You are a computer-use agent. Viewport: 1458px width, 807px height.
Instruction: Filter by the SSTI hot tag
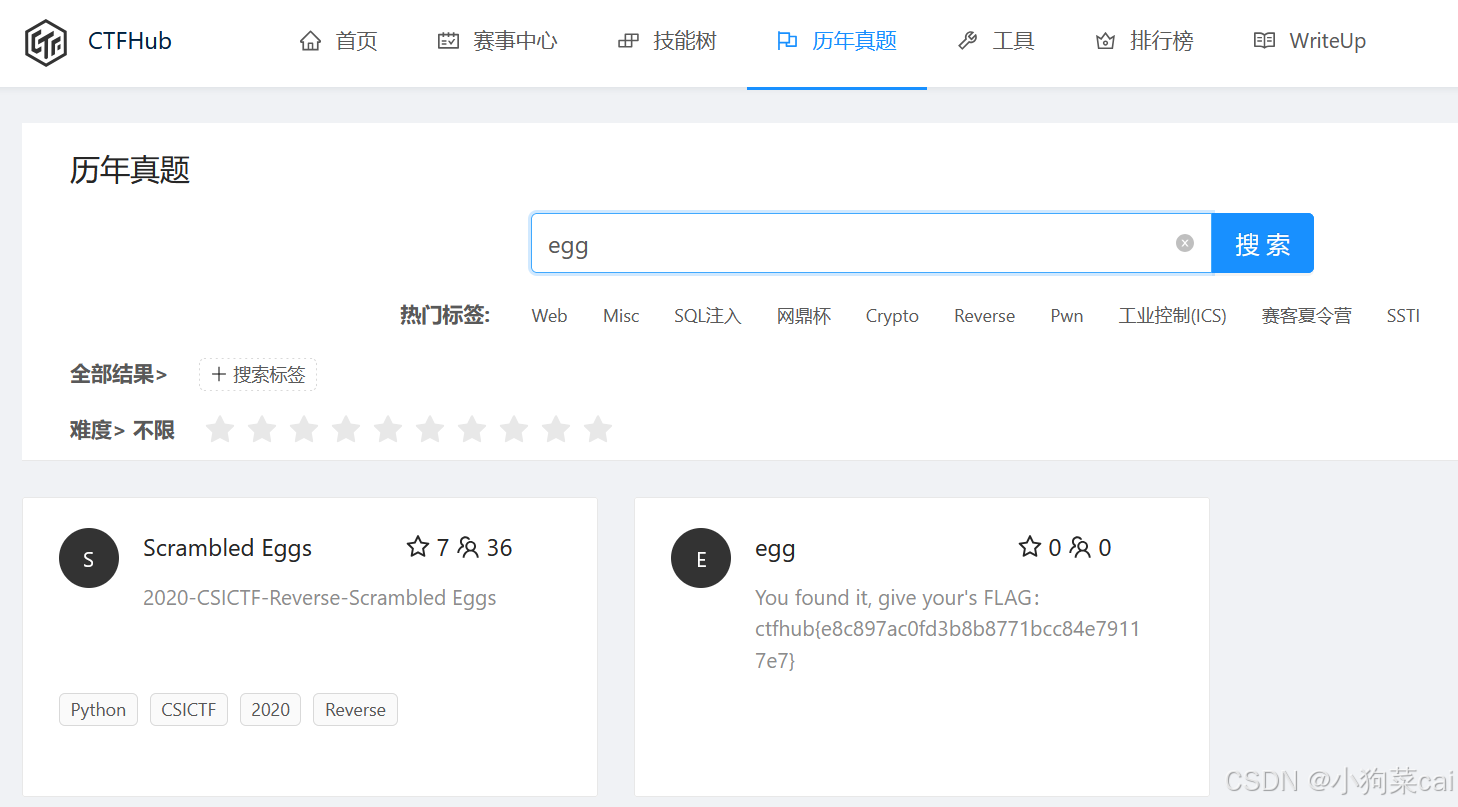point(1403,316)
